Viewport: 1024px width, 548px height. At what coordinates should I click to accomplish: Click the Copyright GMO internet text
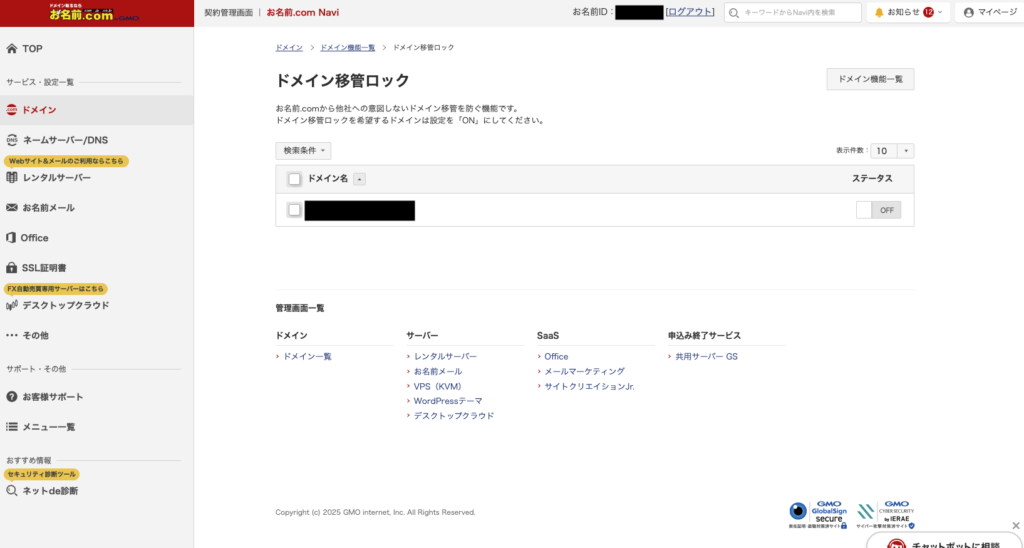[x=376, y=513]
